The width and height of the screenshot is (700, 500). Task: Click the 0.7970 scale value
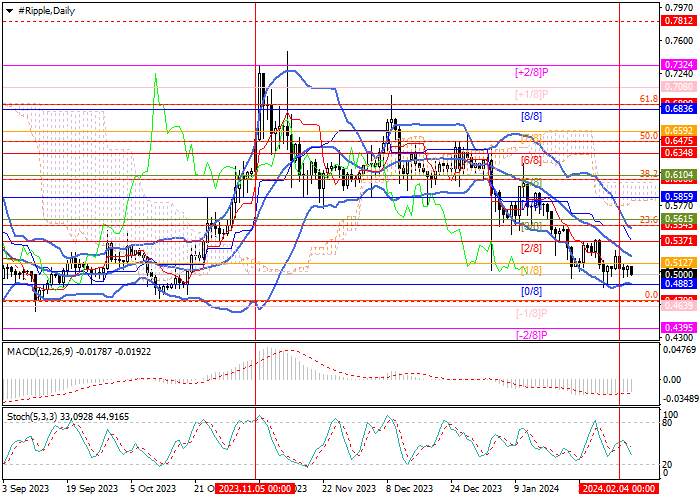679,8
